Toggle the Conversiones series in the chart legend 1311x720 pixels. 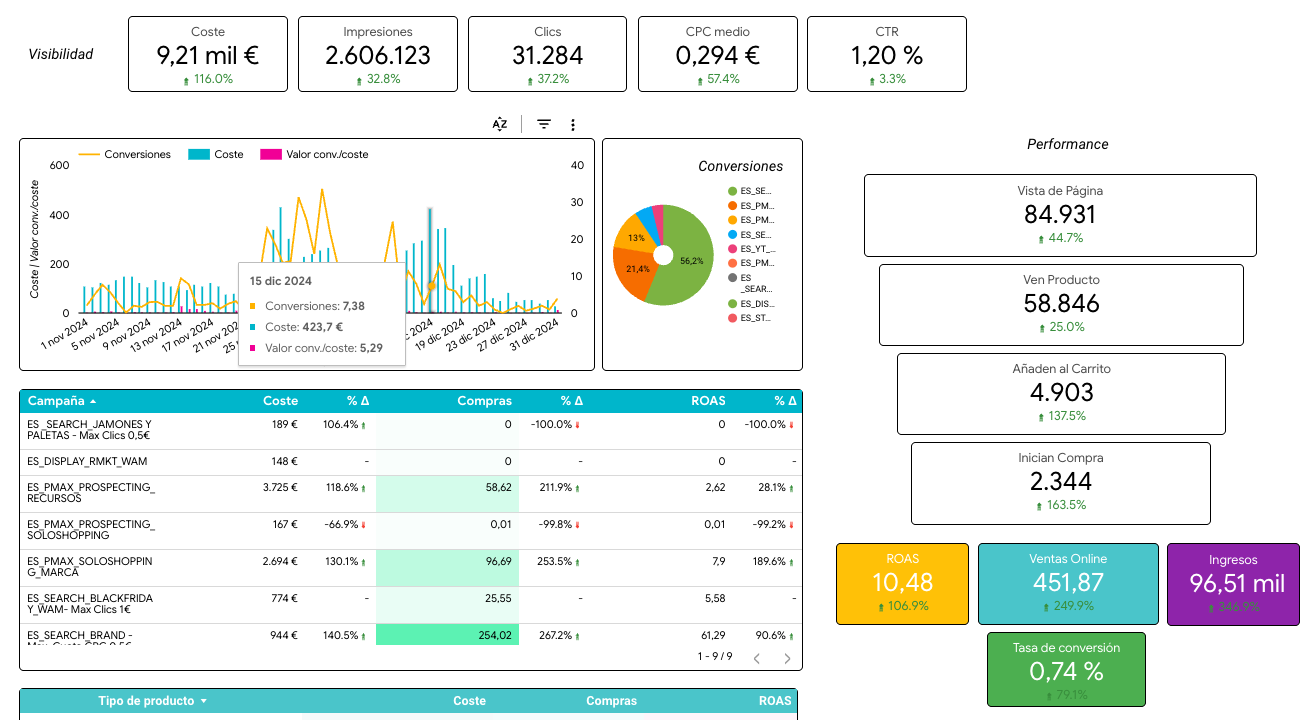click(x=125, y=155)
